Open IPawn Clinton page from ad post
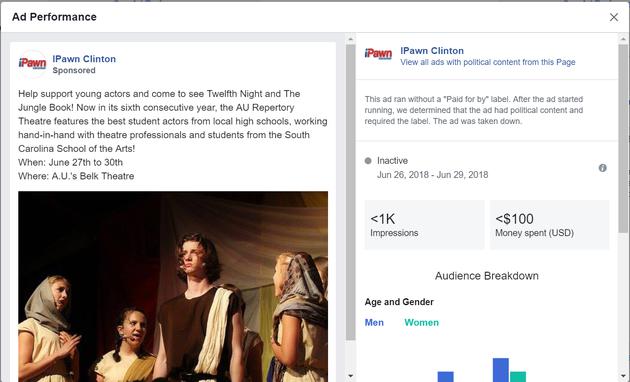 pos(84,59)
